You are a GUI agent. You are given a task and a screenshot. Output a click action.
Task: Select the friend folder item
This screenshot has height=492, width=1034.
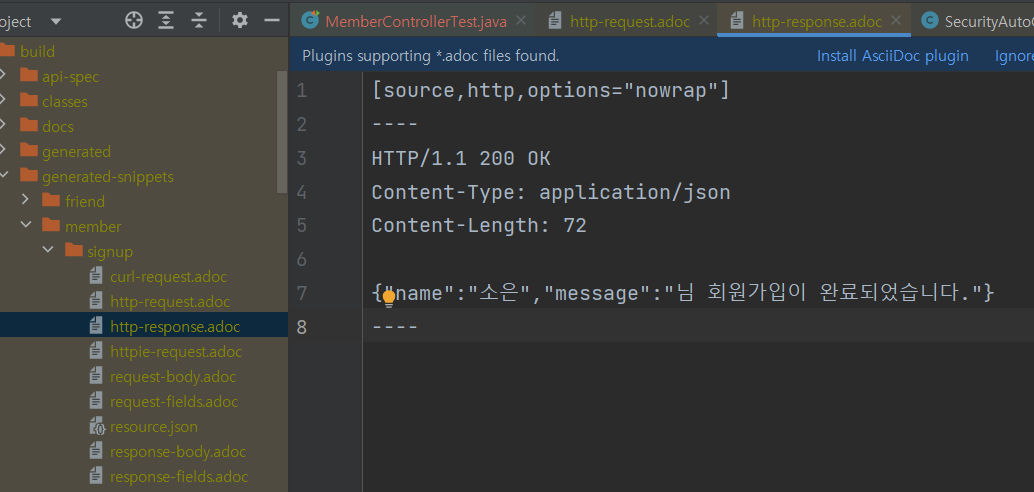click(85, 201)
